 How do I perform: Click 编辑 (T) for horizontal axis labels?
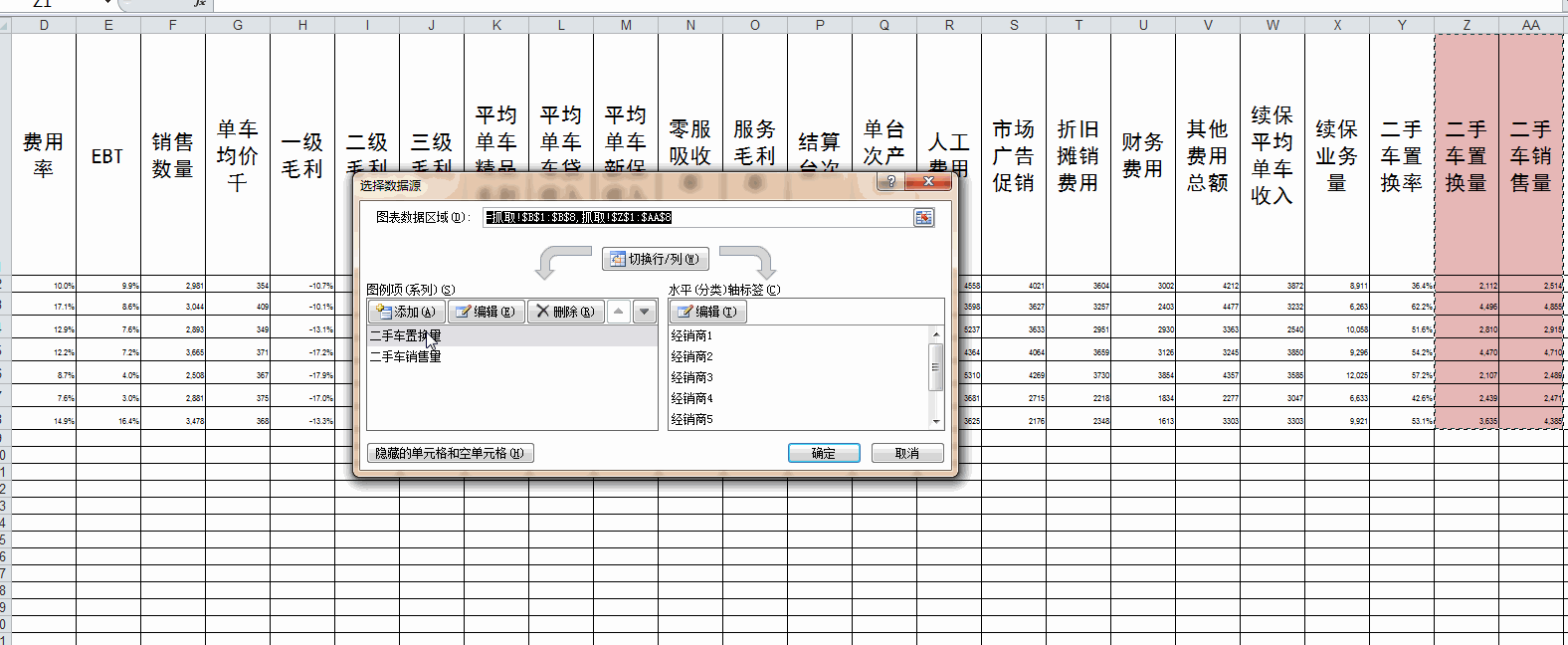(707, 312)
